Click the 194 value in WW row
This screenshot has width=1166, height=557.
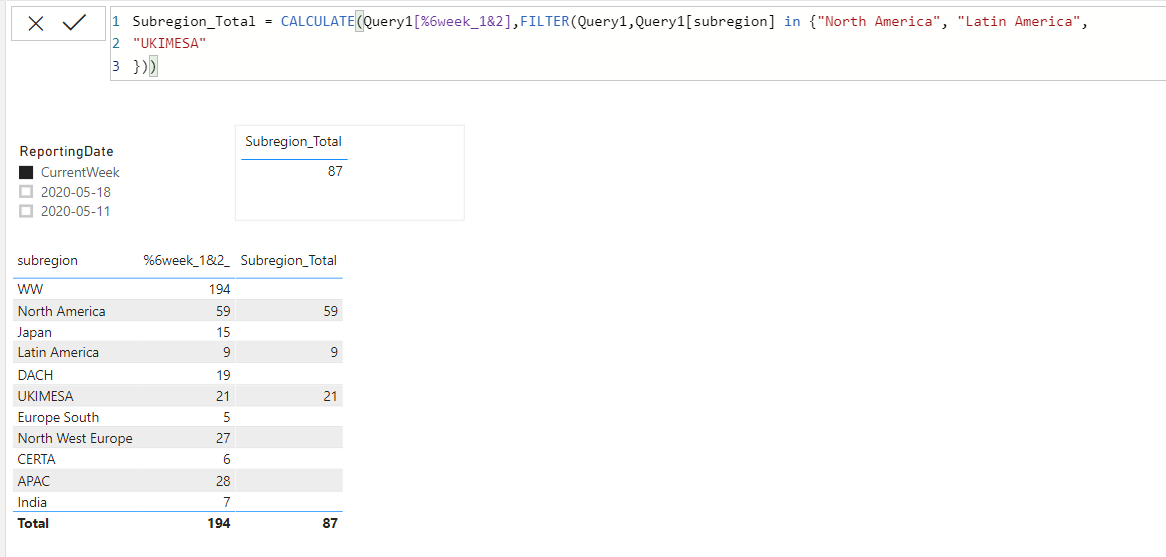tap(219, 289)
